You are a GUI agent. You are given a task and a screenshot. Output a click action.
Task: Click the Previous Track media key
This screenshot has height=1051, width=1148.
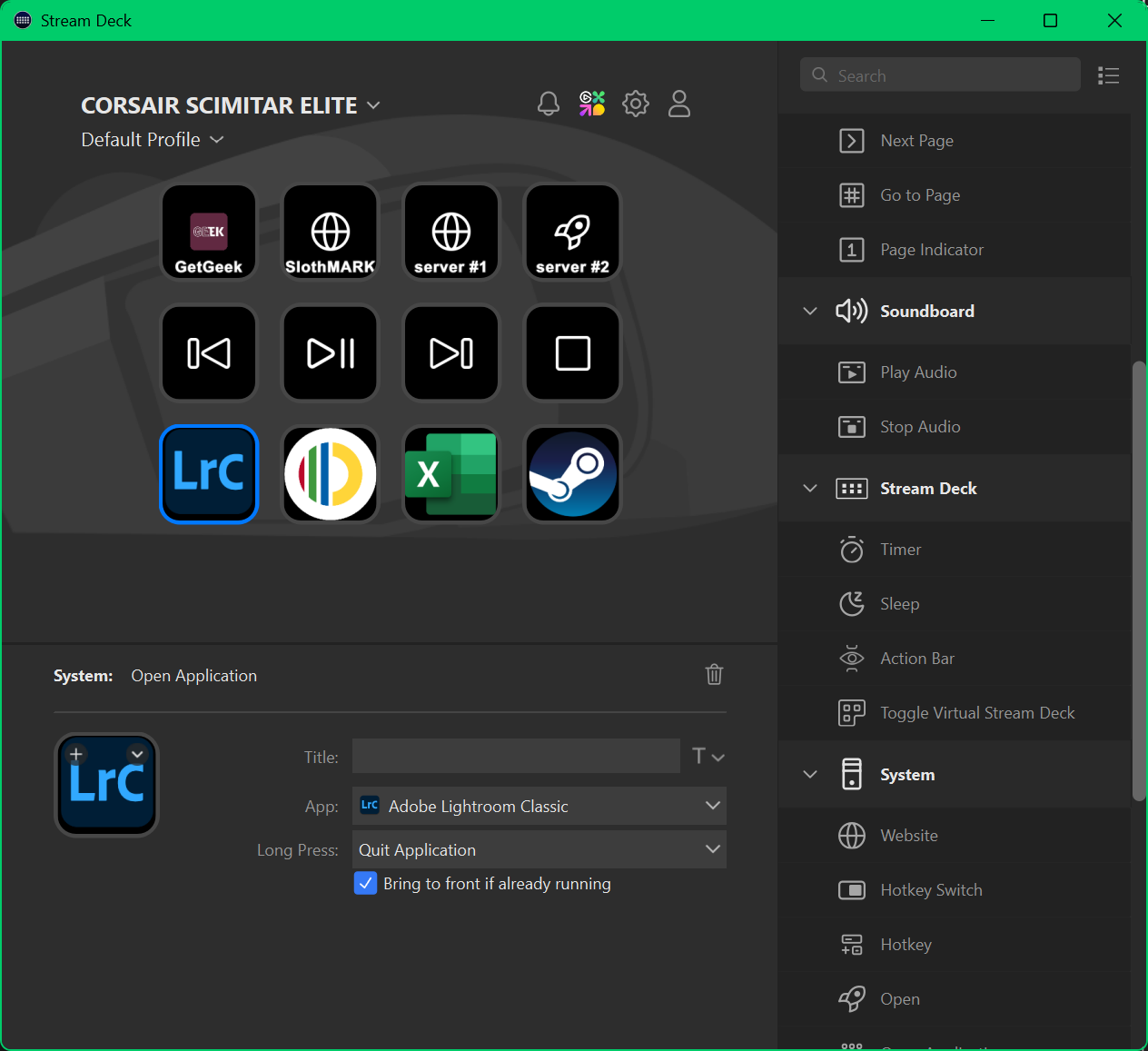click(x=209, y=353)
